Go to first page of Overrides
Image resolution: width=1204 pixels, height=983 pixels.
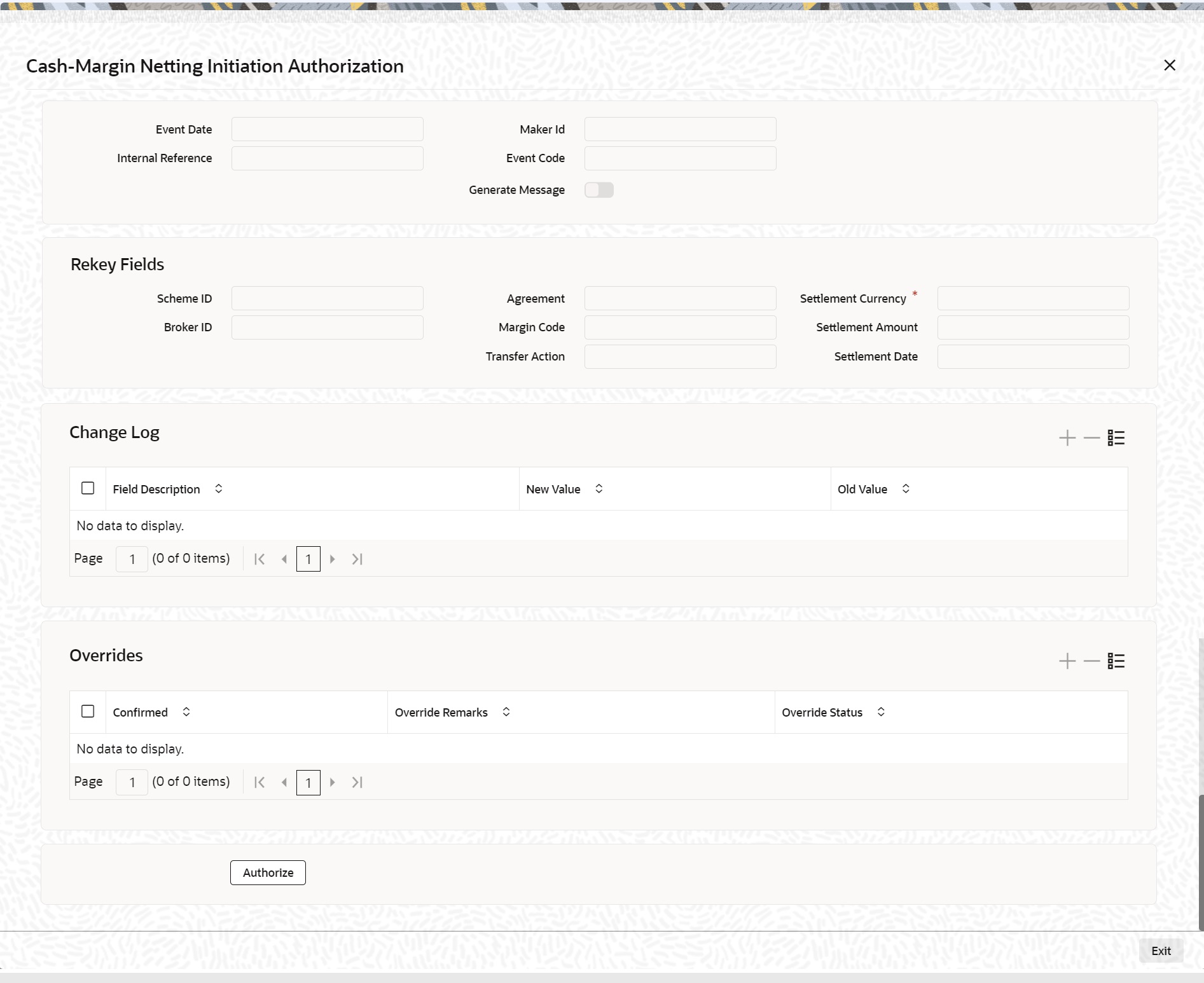[x=259, y=782]
